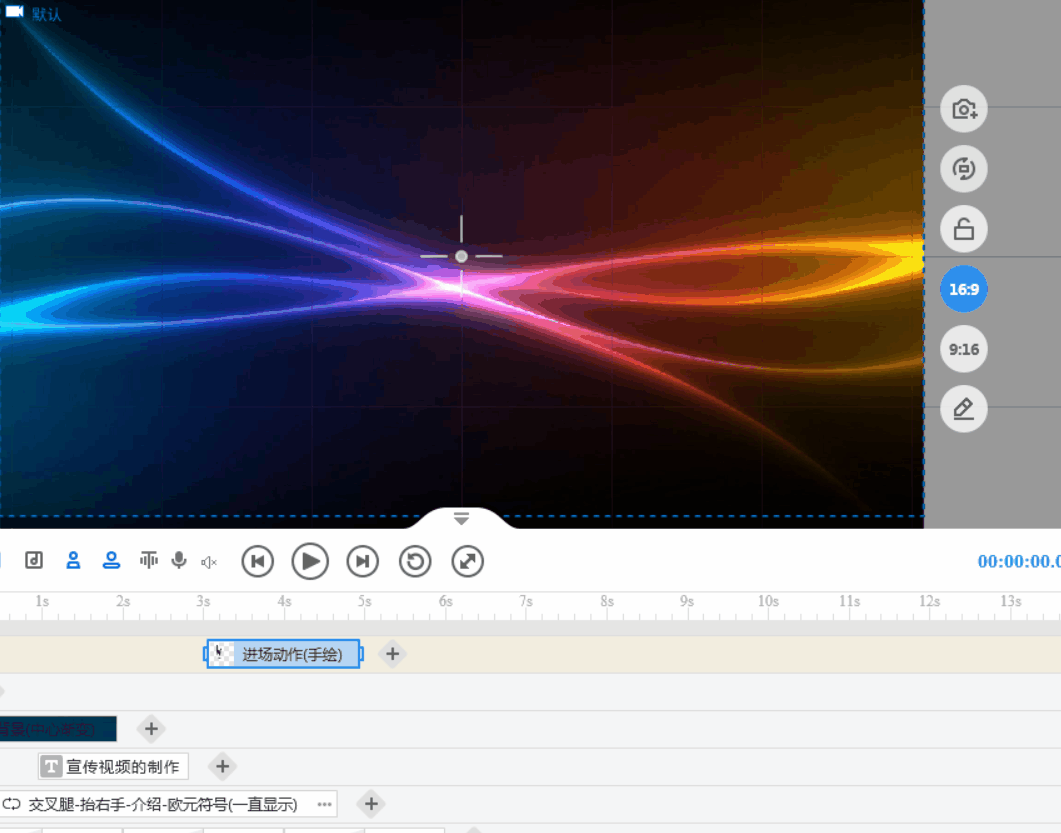1061x833 pixels.
Task: Play the timeline preview
Action: tap(310, 561)
